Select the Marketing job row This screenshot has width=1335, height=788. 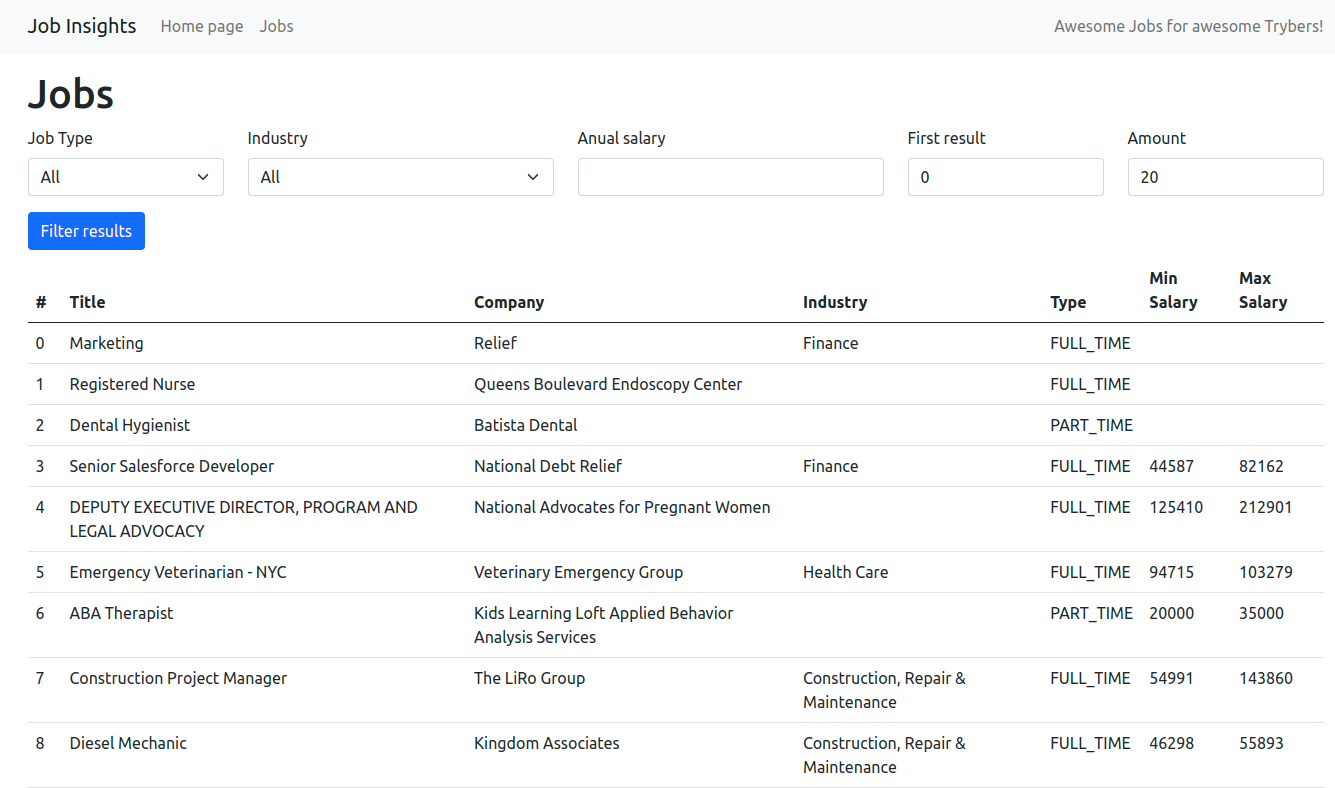click(x=106, y=343)
